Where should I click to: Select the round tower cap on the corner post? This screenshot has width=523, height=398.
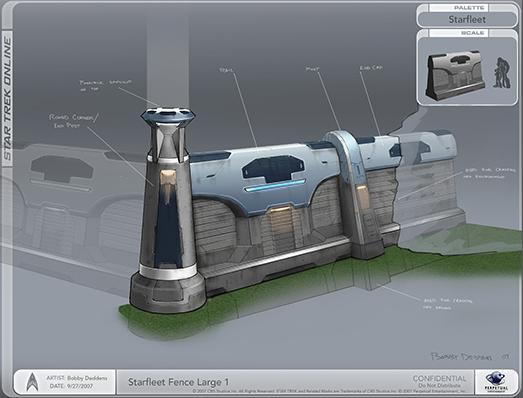(x=168, y=115)
